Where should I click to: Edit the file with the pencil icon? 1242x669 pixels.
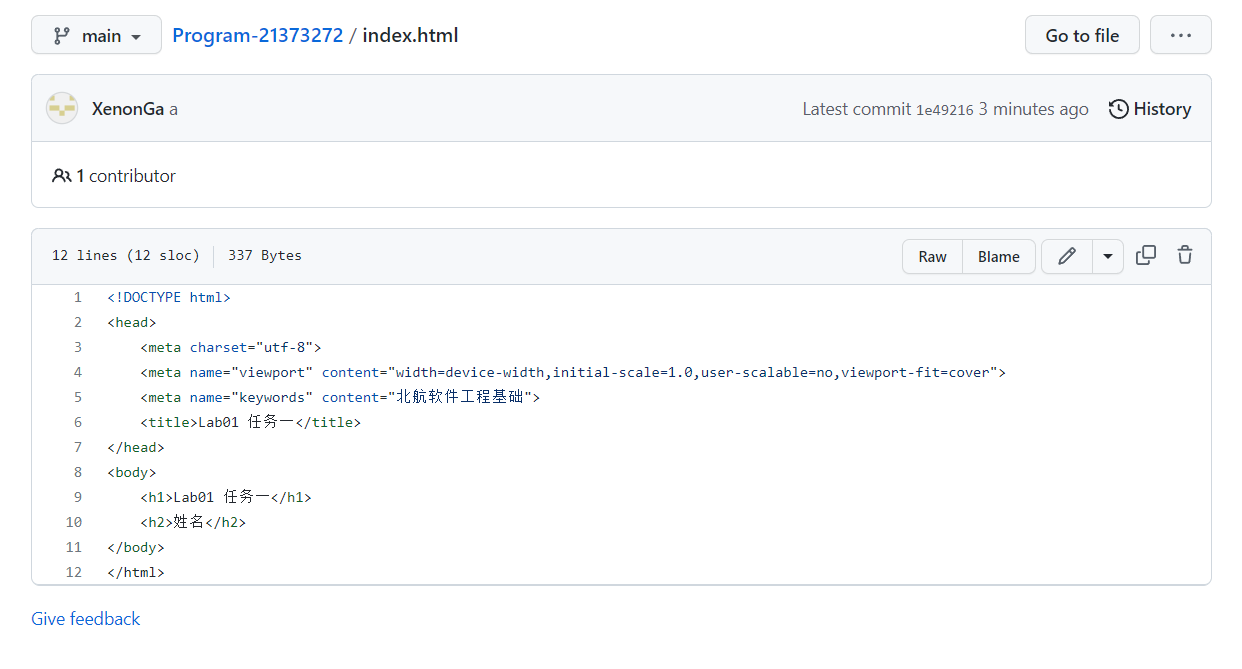(1067, 257)
